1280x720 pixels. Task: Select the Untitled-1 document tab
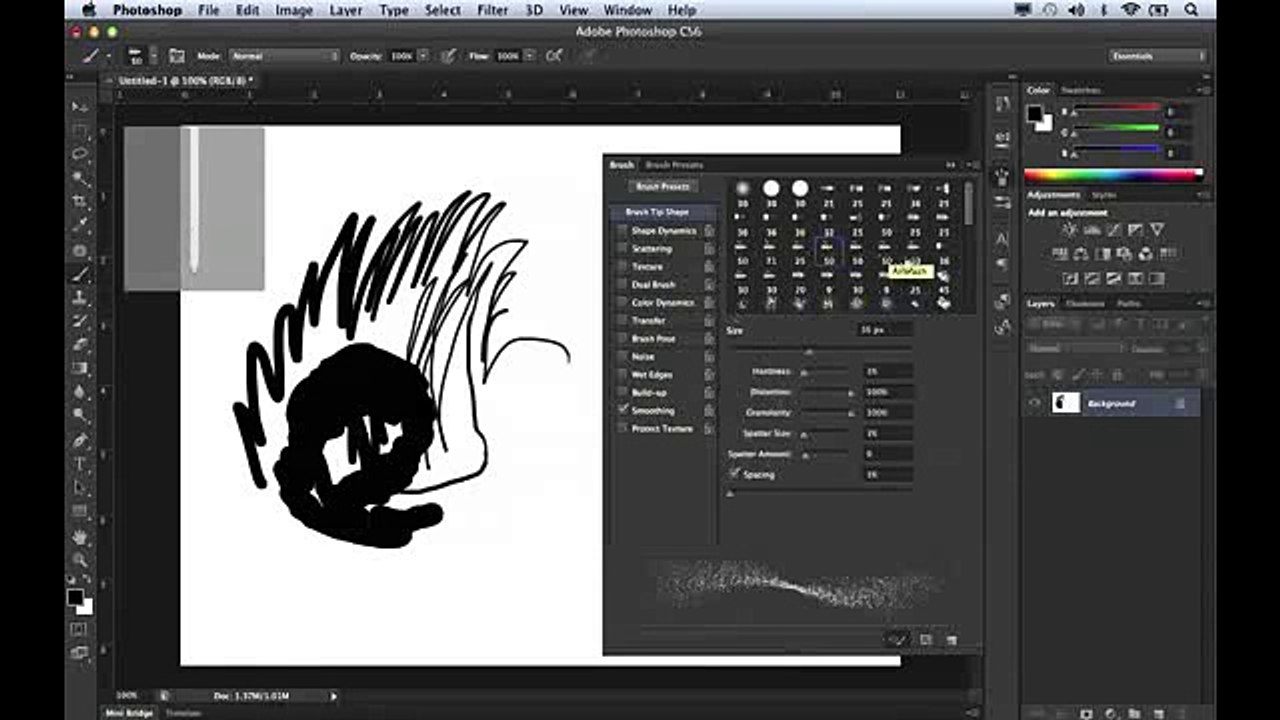pos(185,80)
